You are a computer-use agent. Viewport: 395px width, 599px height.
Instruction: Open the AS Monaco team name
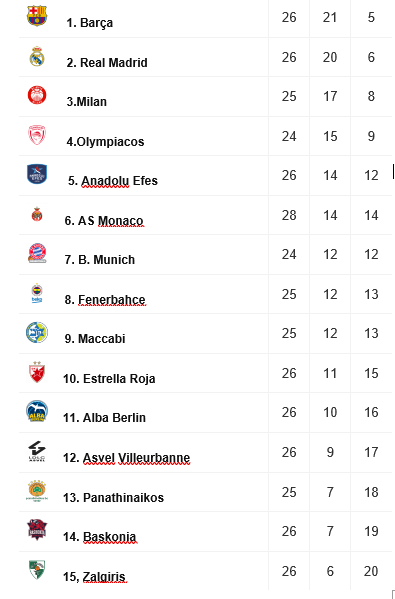click(104, 221)
